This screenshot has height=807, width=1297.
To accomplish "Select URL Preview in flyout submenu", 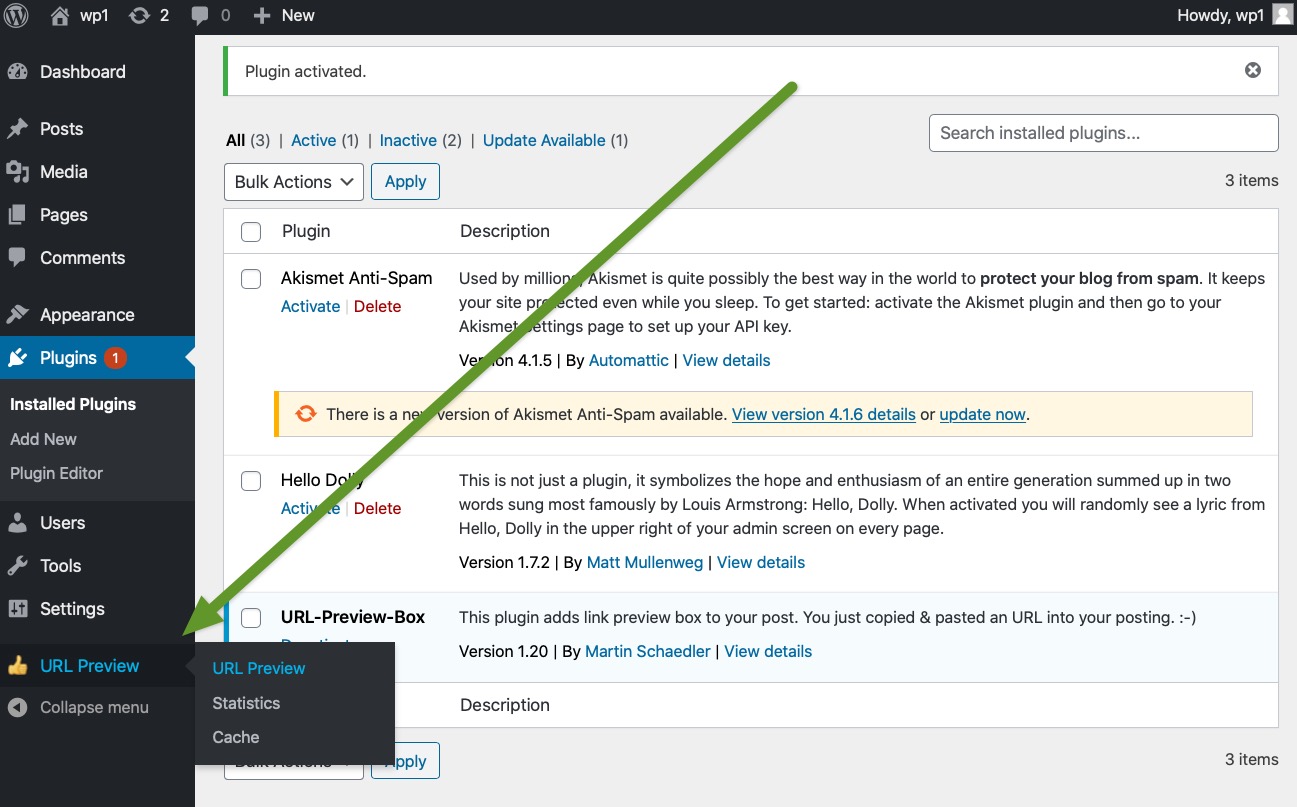I will click(x=259, y=668).
